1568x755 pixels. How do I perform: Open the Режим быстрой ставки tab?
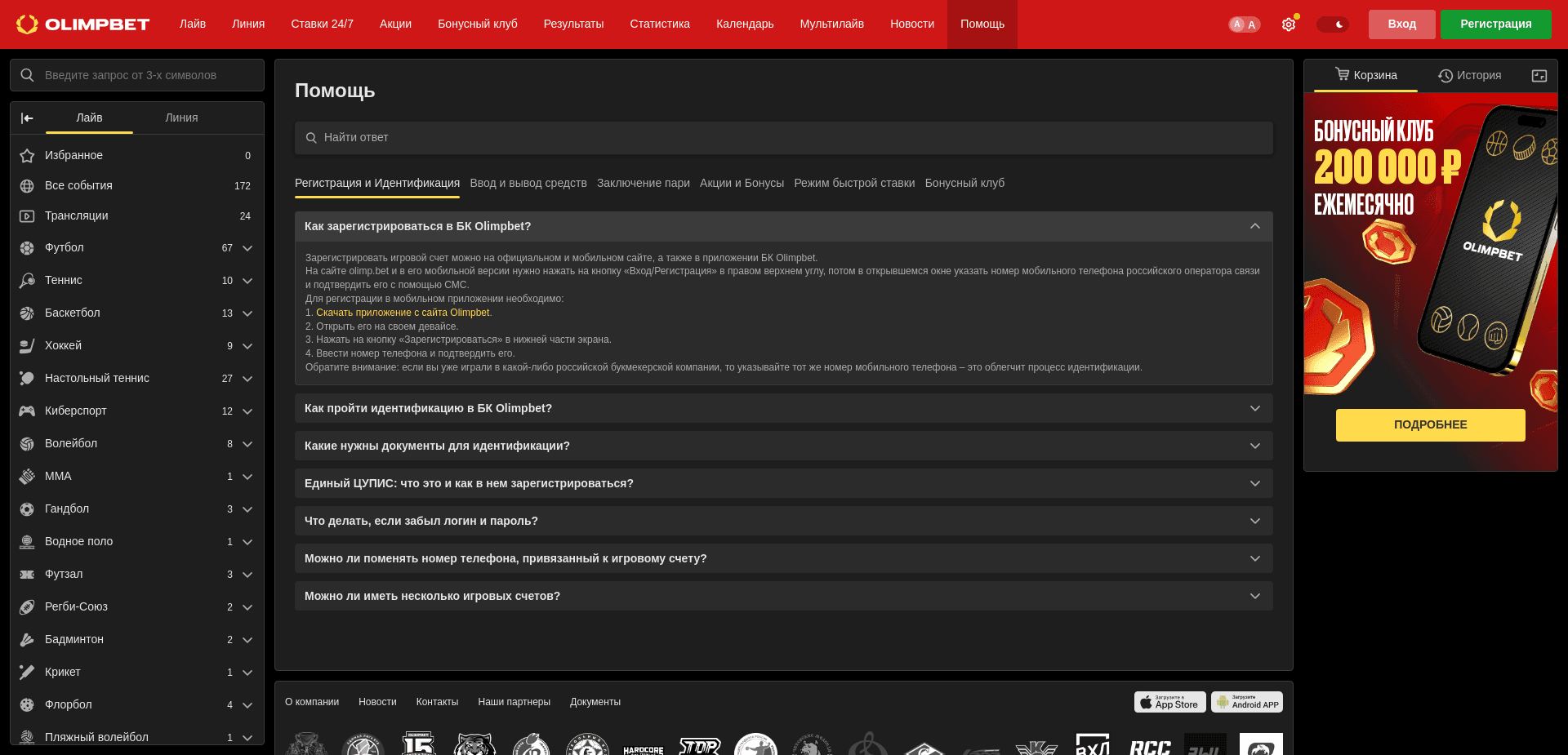[x=854, y=184]
